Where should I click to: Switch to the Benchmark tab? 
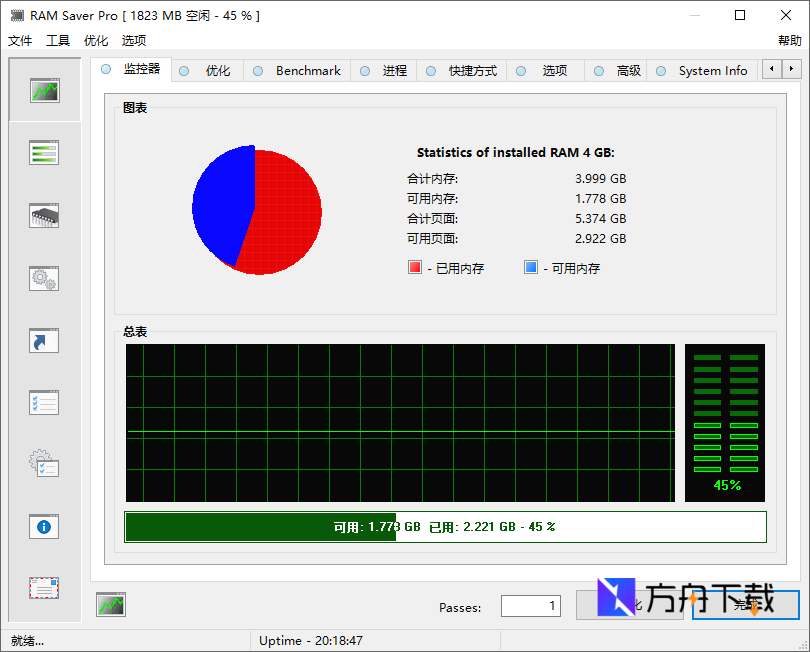[307, 70]
